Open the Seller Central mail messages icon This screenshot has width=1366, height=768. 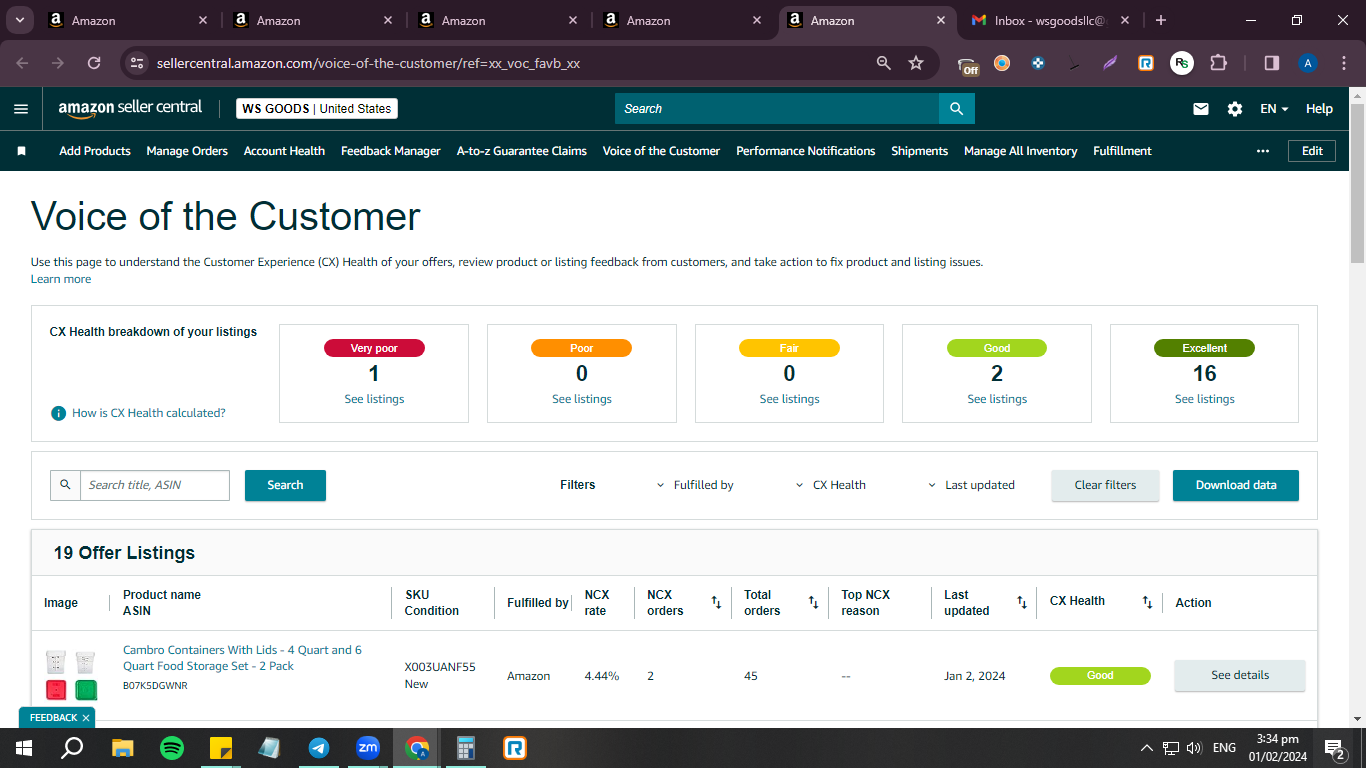(x=1201, y=109)
